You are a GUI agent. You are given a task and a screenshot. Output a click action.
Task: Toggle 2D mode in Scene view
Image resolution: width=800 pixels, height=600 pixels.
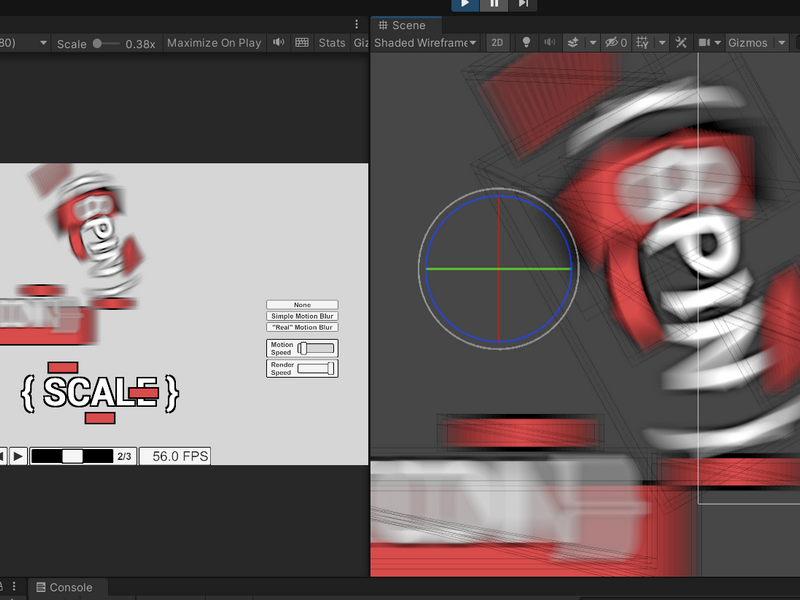point(497,43)
